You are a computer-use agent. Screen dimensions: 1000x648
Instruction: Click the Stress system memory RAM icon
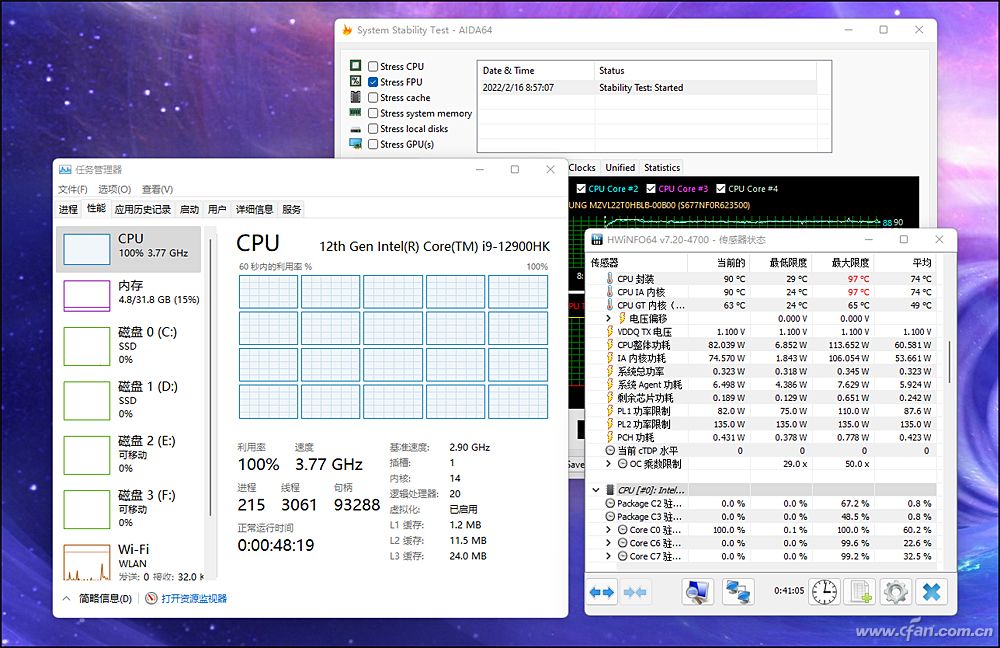pos(355,112)
